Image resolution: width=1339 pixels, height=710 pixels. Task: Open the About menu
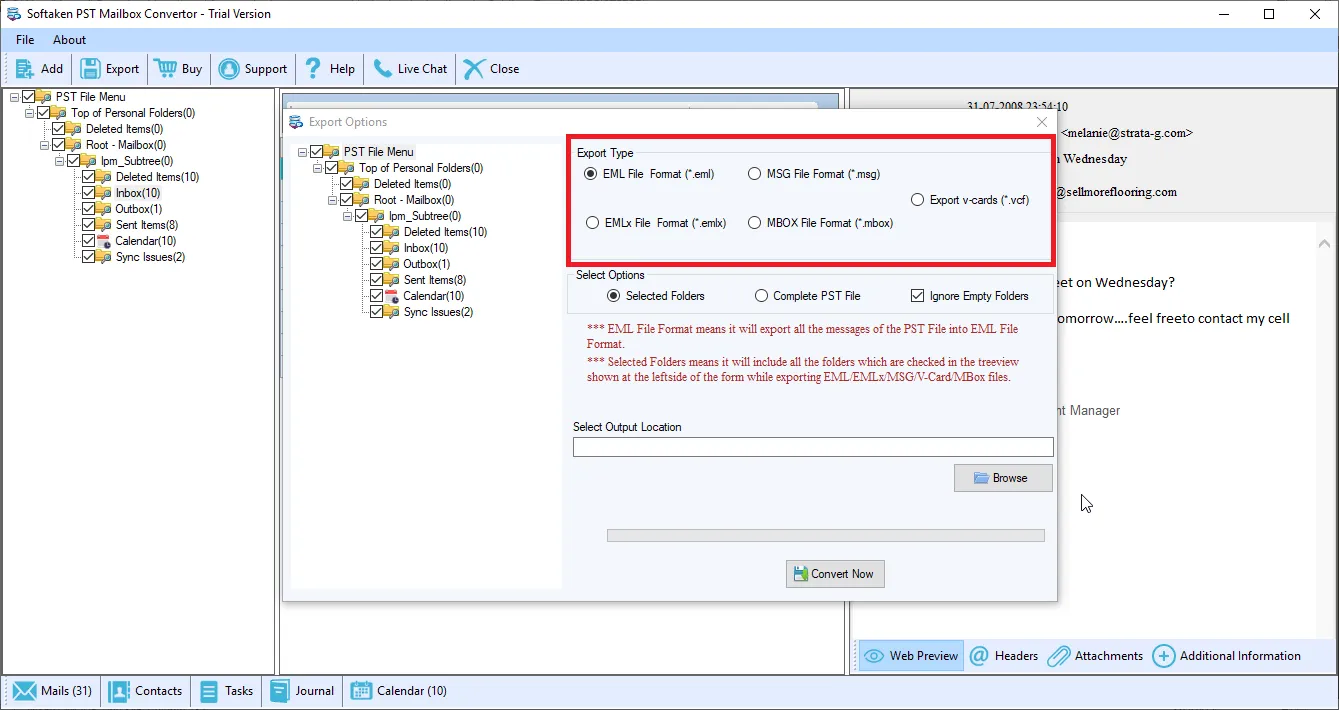[70, 40]
